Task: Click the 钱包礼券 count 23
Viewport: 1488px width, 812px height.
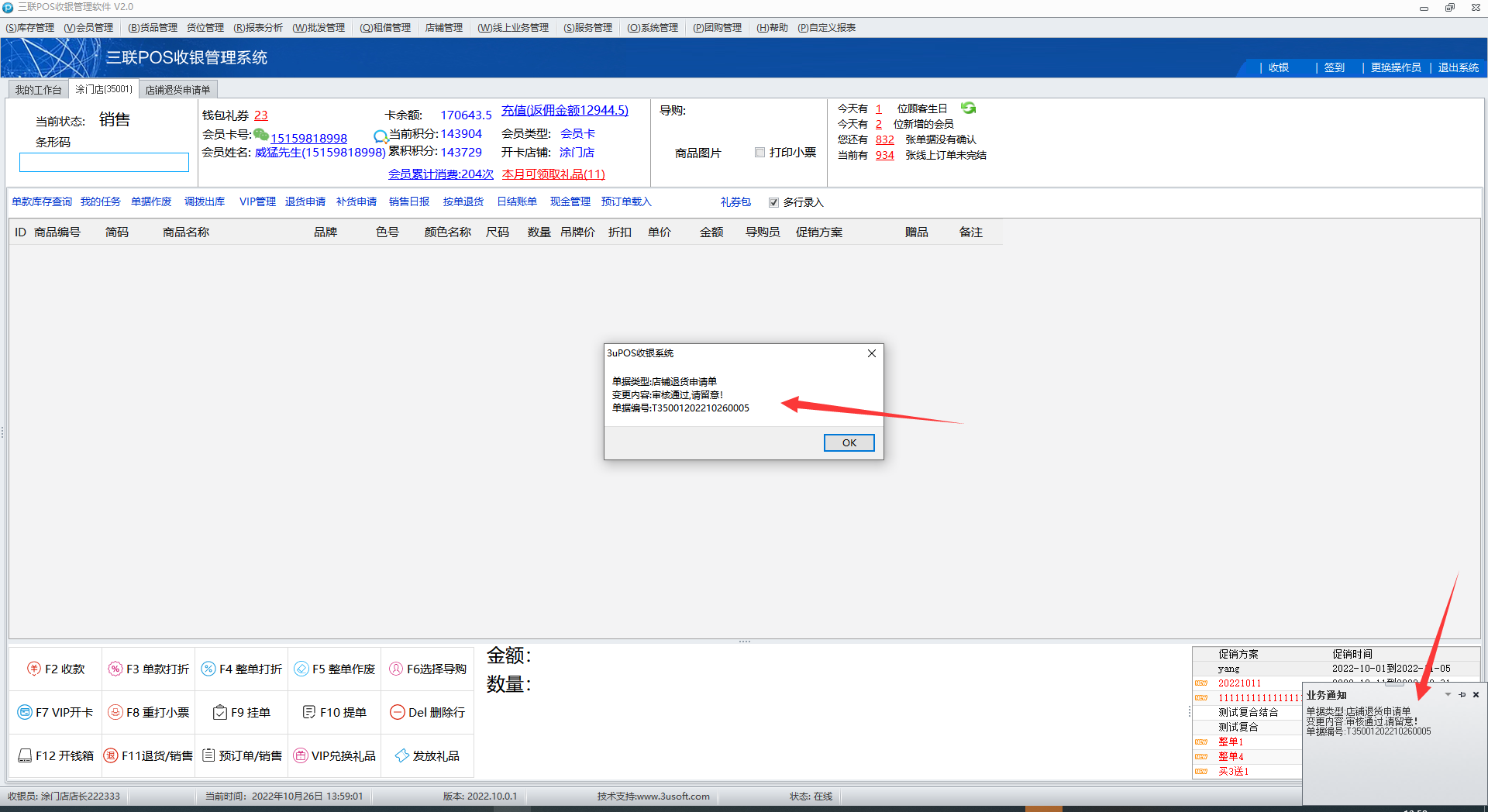Action: (x=261, y=115)
